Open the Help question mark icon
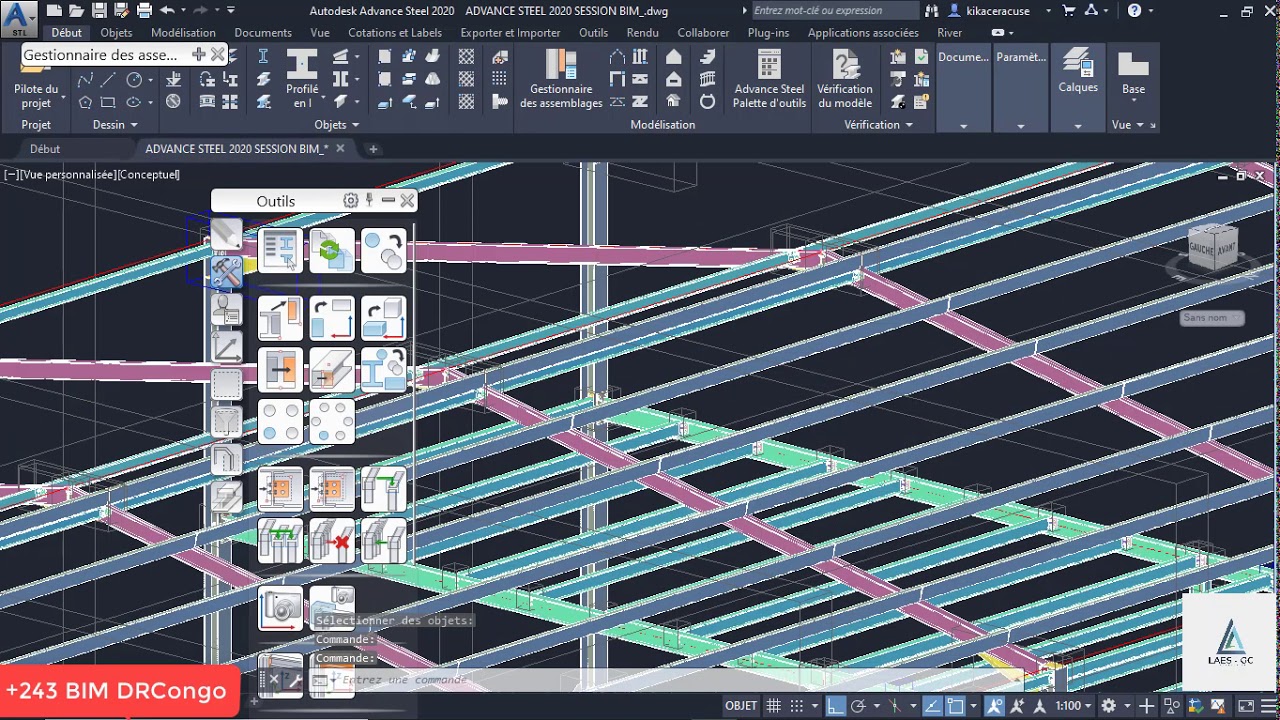Screen dimensions: 1280x720 click(x=1134, y=11)
